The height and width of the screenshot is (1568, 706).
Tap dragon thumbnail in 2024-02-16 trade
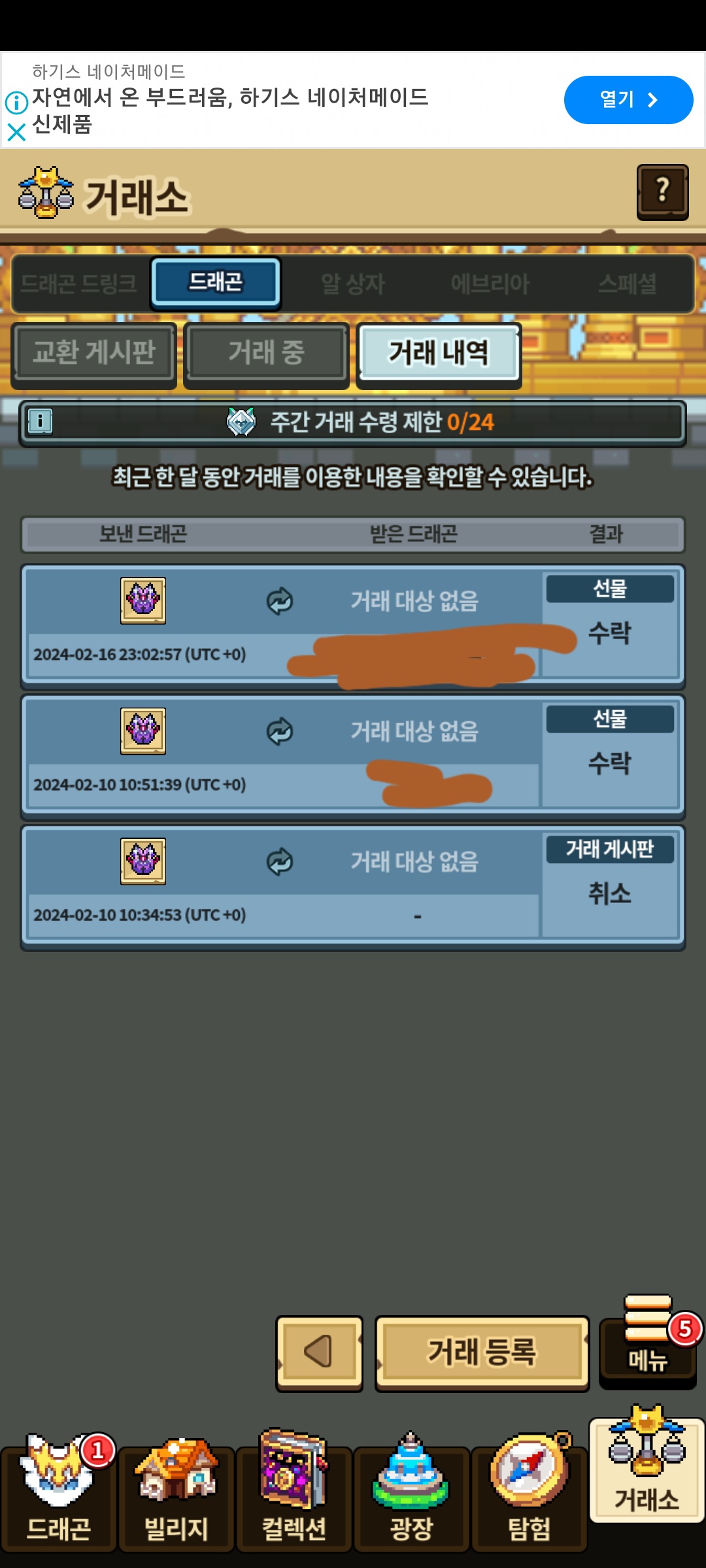[143, 600]
